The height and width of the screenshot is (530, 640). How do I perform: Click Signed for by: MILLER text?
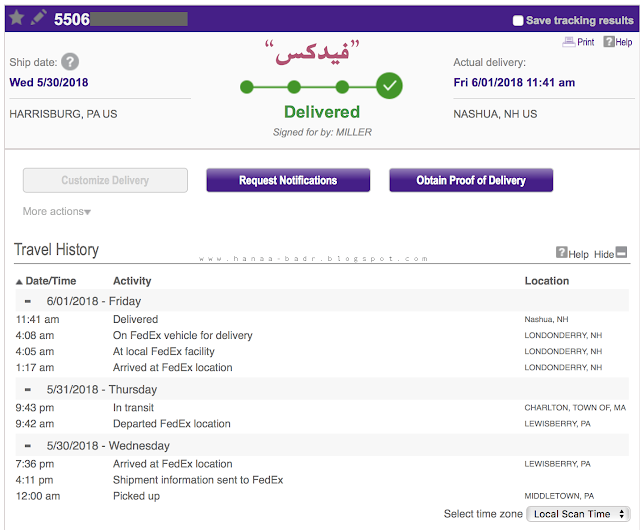pos(322,132)
